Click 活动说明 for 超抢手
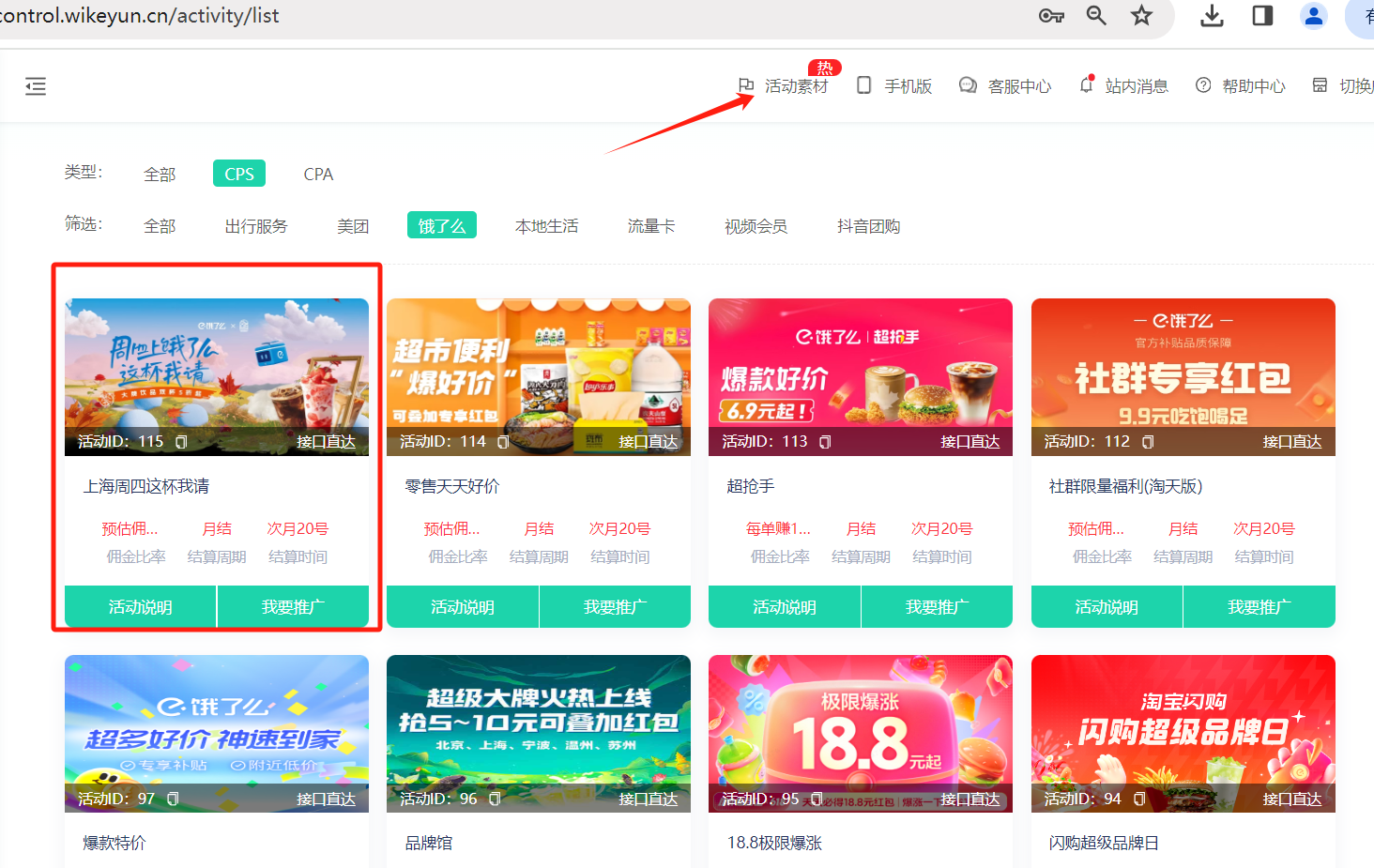 click(785, 607)
